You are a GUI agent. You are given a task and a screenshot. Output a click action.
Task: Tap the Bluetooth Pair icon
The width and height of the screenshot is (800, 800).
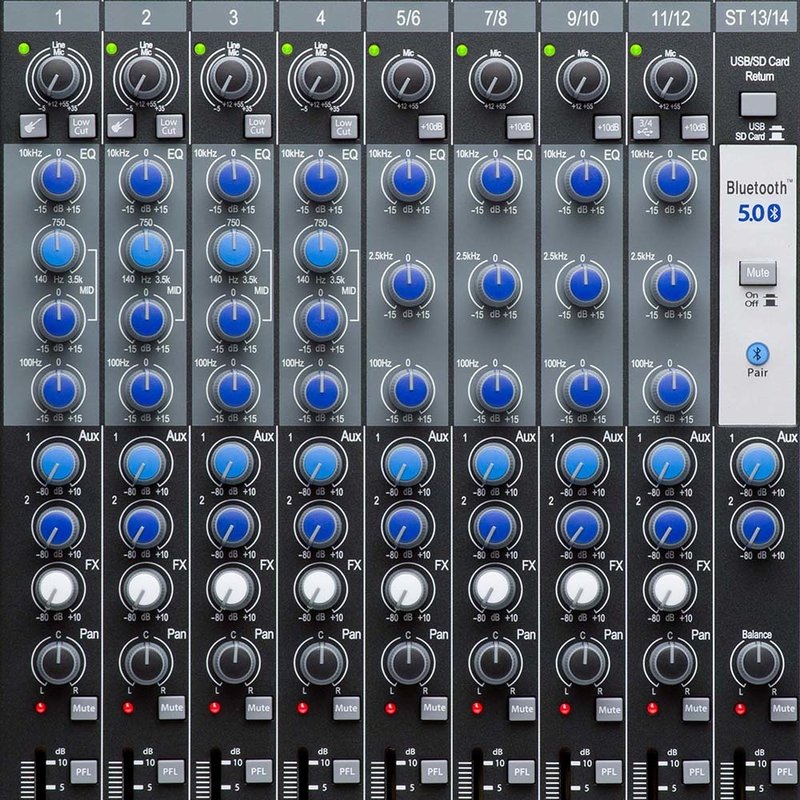coord(757,352)
